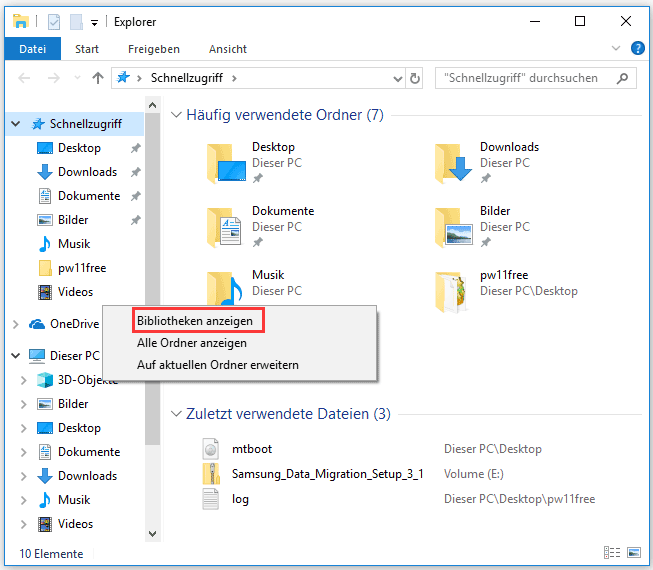Select Musik under Schnellzugriff
This screenshot has height=570, width=653.
[x=74, y=244]
